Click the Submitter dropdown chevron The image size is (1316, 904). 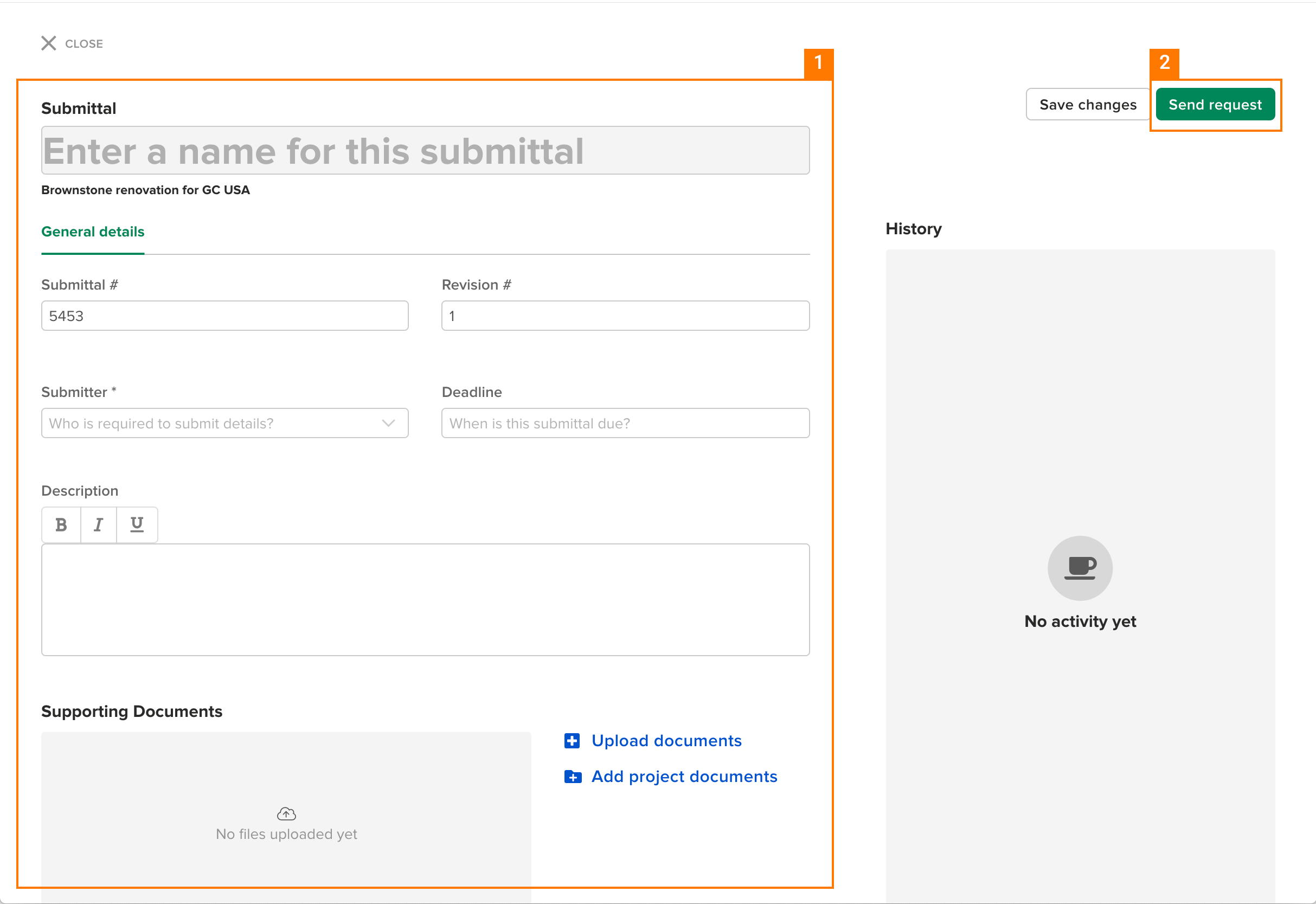[388, 423]
